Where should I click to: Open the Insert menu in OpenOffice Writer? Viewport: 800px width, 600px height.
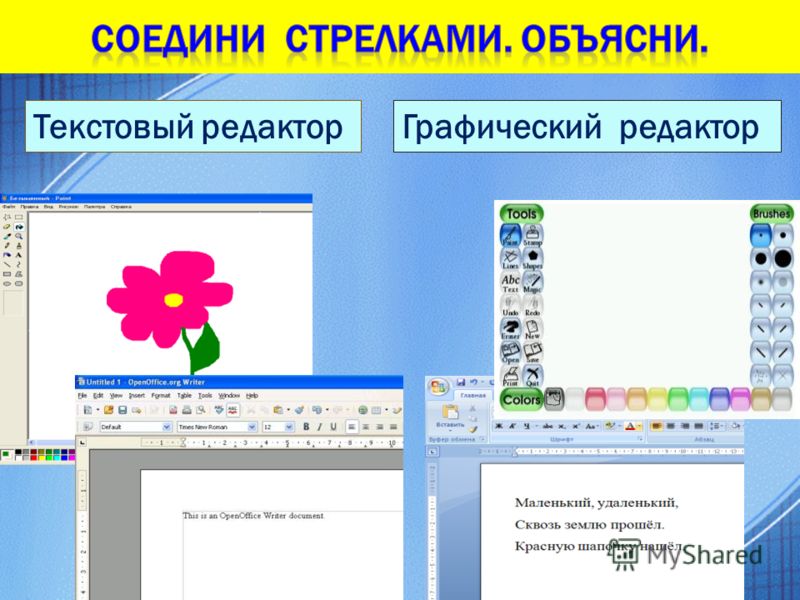(137, 395)
